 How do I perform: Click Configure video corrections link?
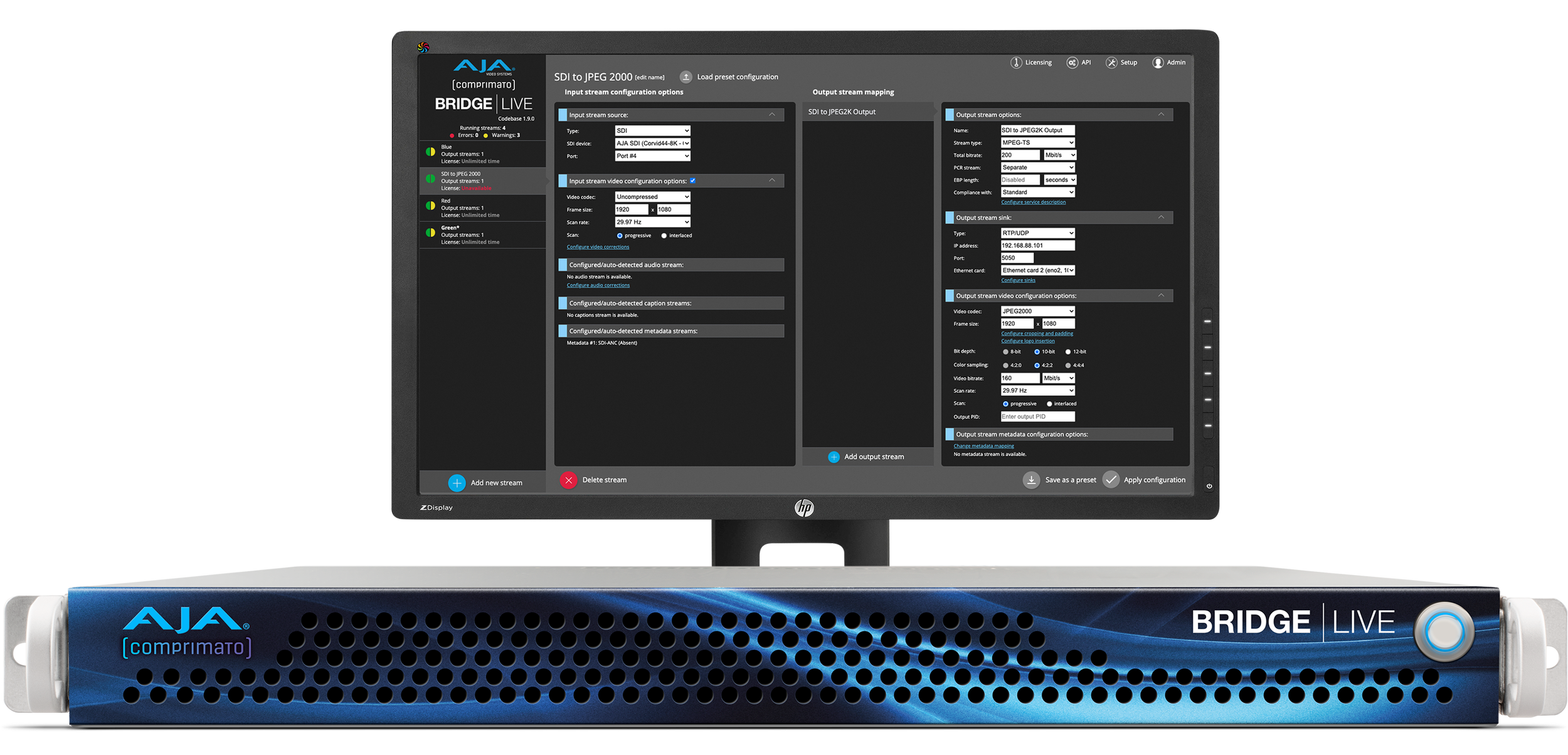[598, 247]
